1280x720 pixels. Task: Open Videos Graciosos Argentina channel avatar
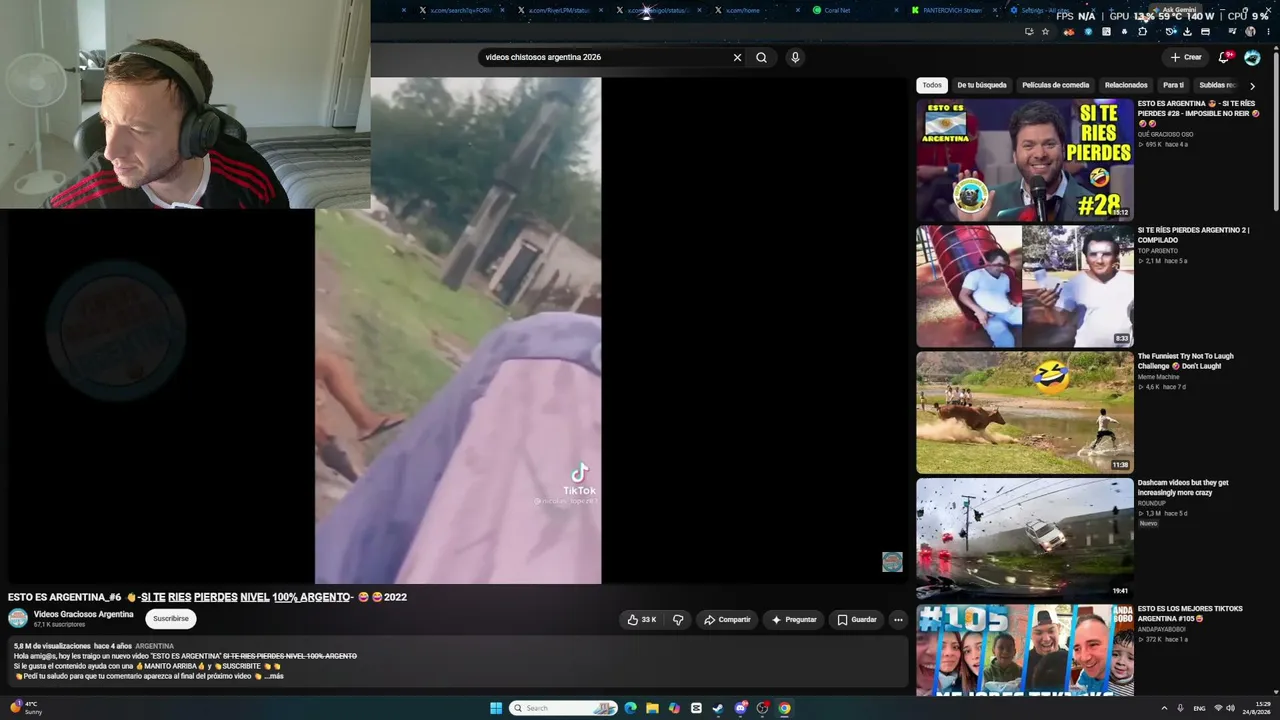(x=18, y=618)
